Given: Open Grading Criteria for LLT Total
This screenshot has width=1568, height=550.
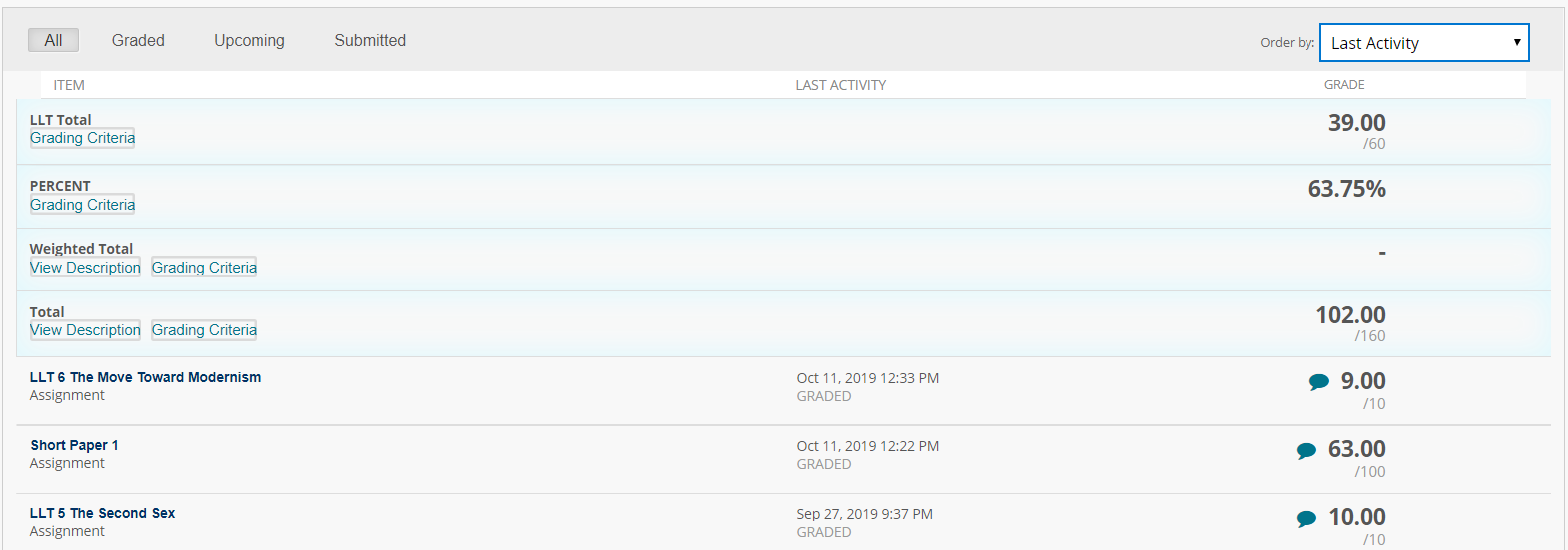Looking at the screenshot, I should click(82, 138).
